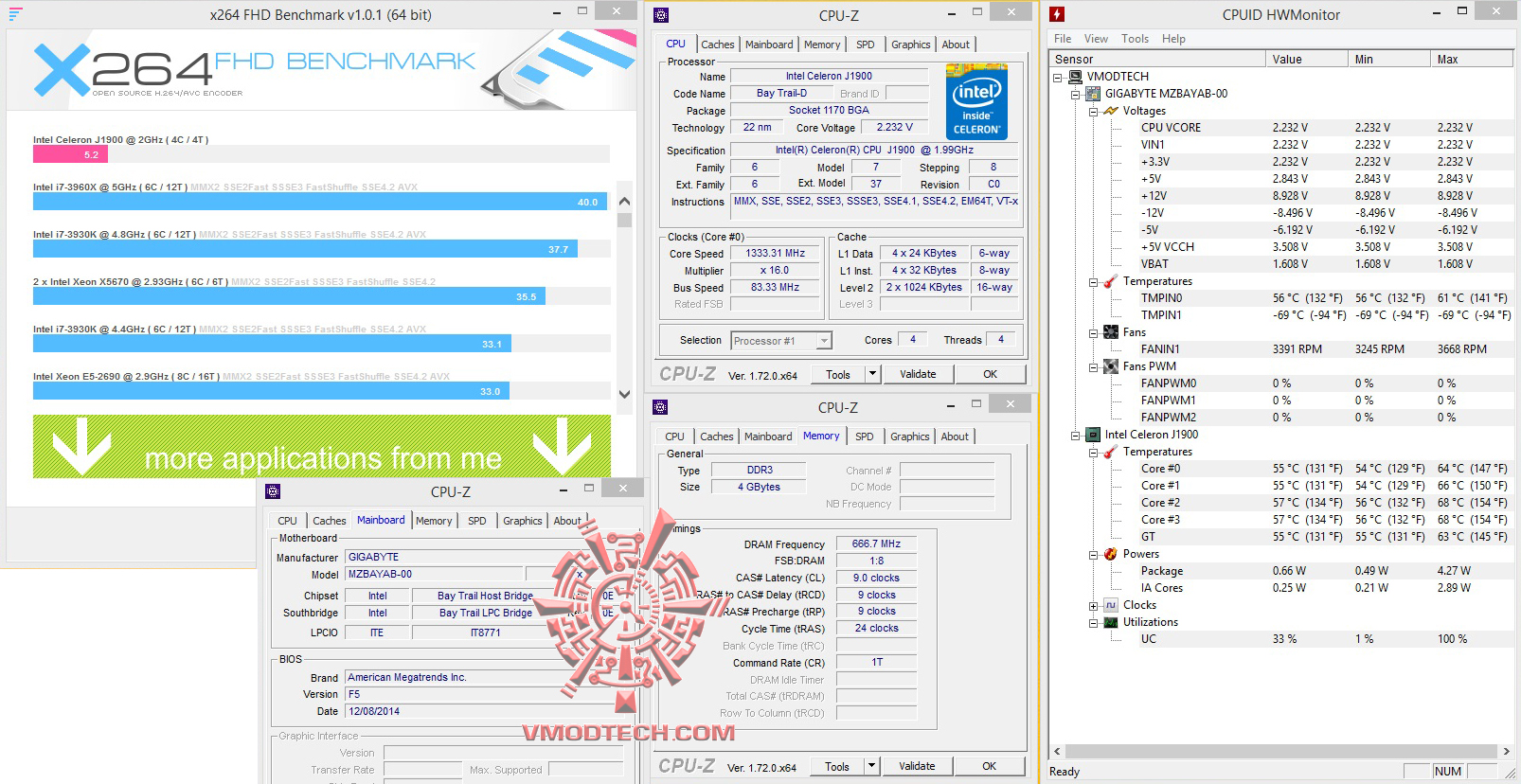
Task: Click the title icon of the CPU-Z window showing Processor info
Action: [661, 15]
